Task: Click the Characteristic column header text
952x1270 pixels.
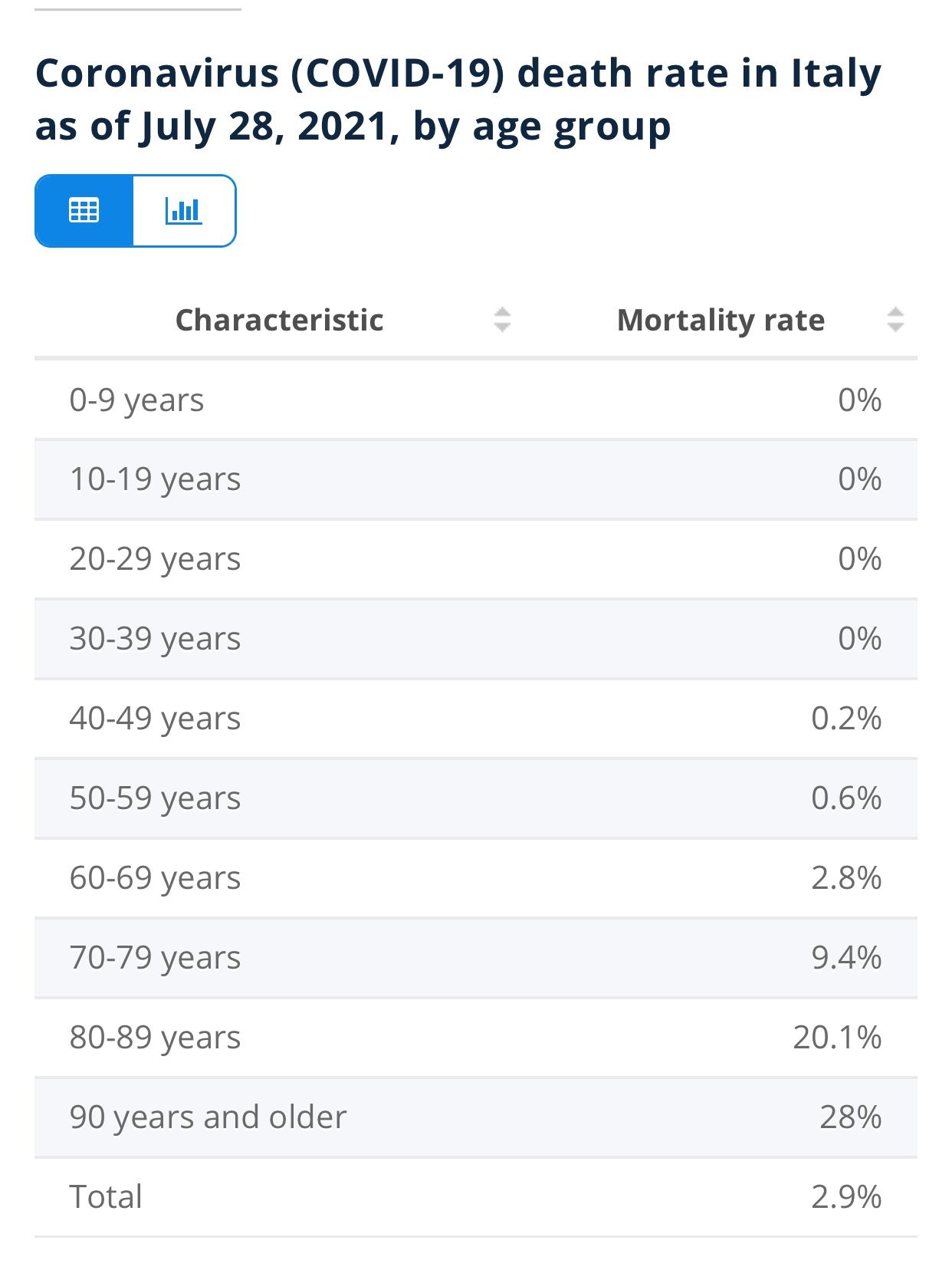Action: pos(279,321)
